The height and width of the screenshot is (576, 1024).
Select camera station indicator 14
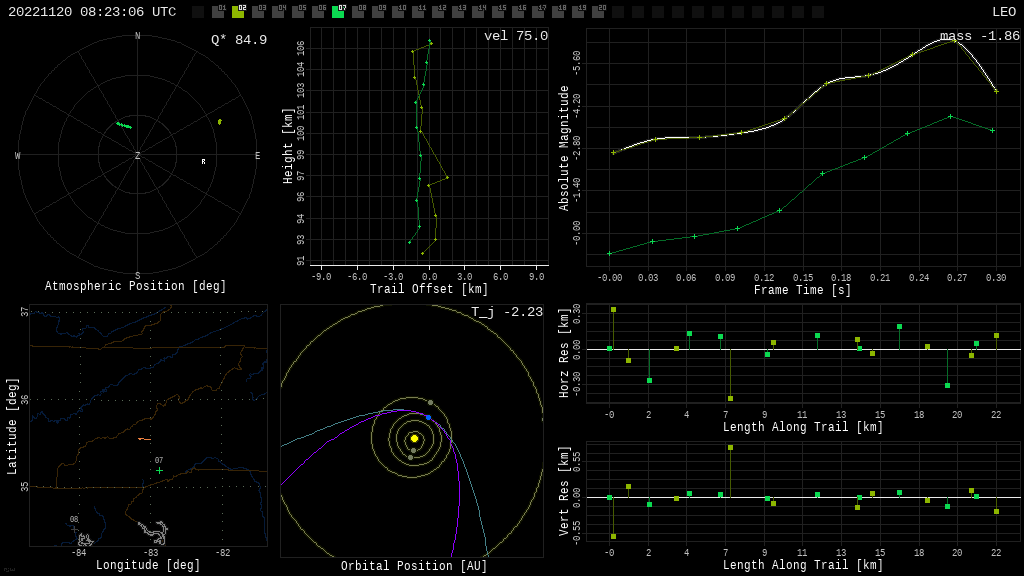pyautogui.click(x=478, y=12)
